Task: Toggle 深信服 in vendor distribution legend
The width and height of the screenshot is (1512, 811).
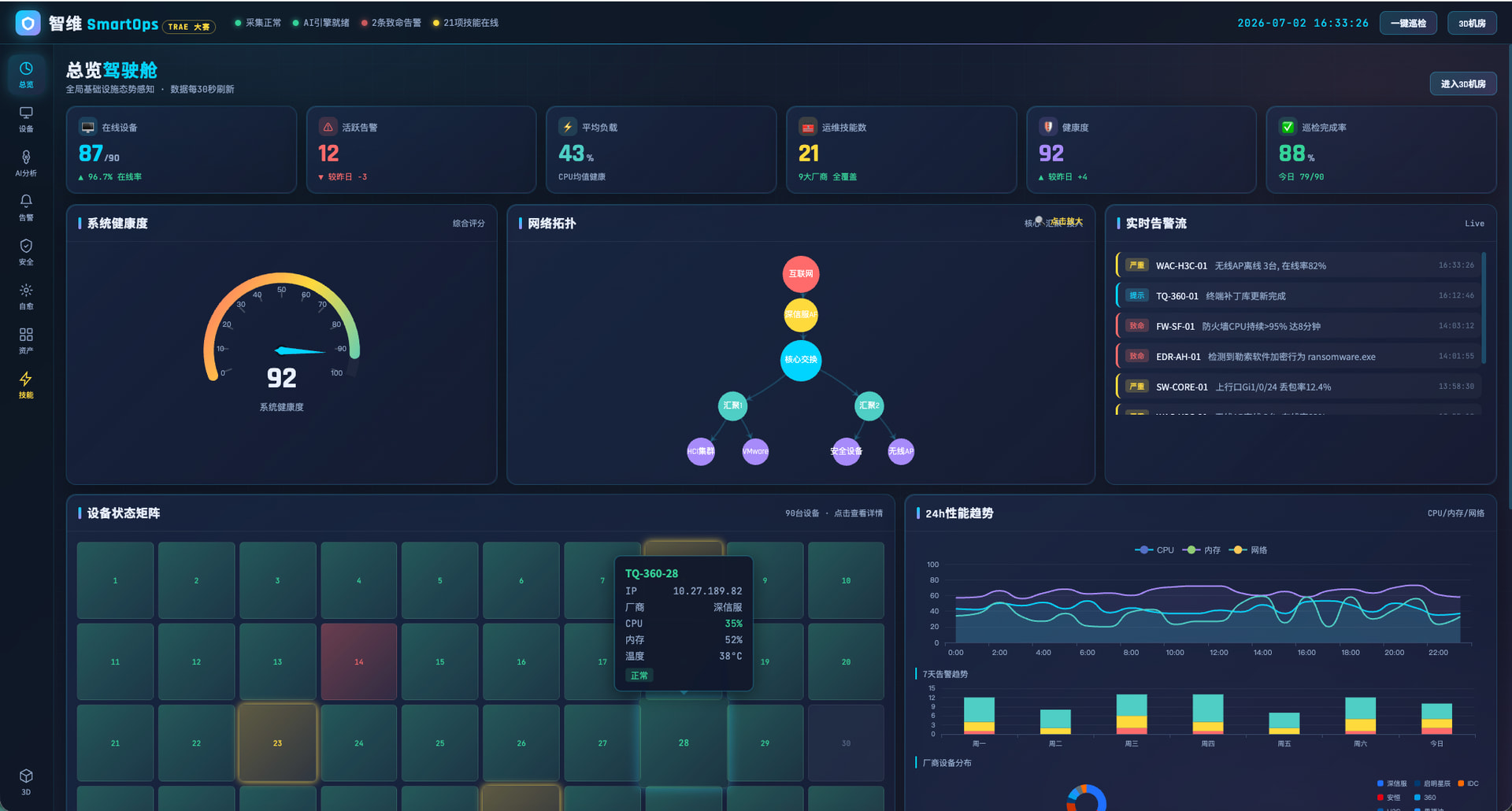Action: coord(1392,783)
